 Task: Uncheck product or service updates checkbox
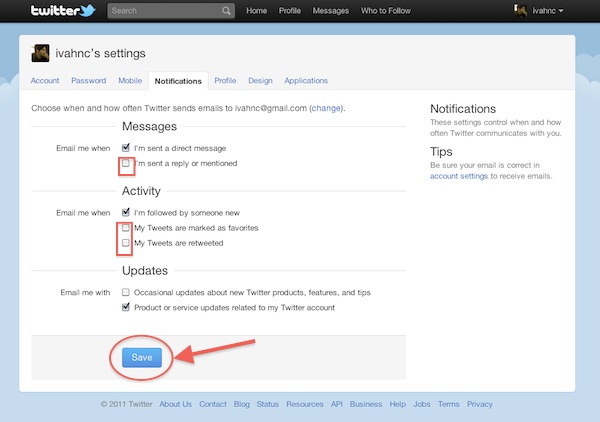coord(126,307)
